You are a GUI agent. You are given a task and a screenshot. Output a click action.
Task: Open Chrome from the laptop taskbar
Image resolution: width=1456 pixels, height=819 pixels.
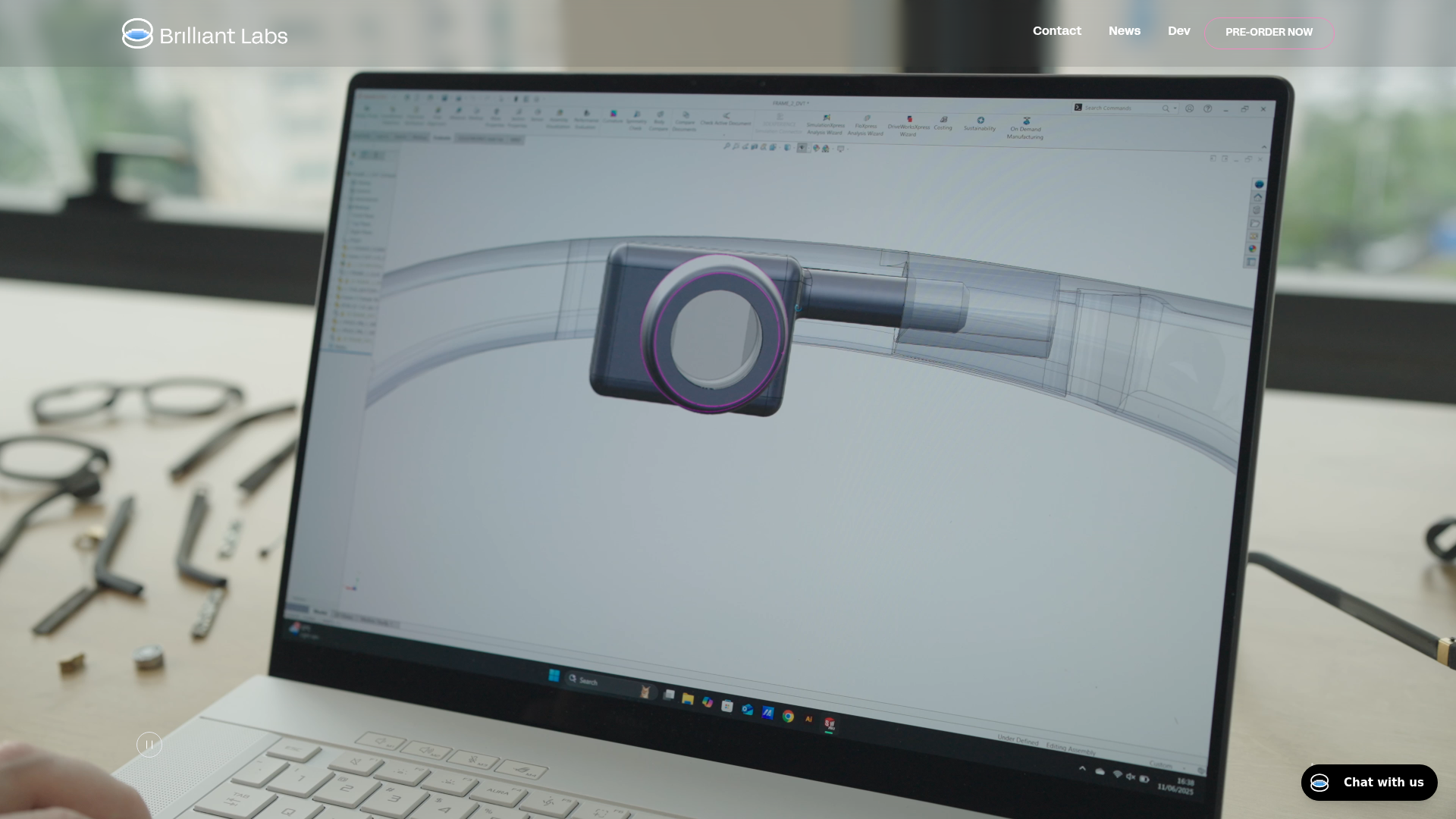[x=788, y=716]
